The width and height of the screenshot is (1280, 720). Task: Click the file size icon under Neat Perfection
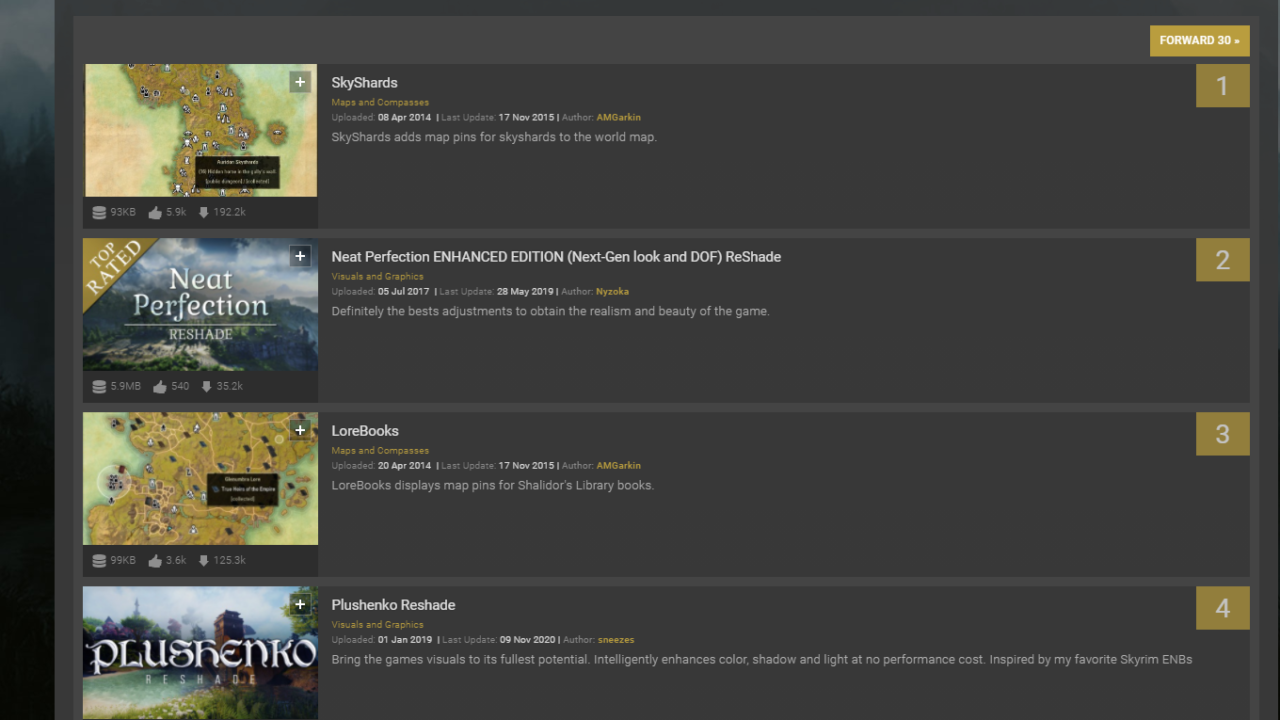99,386
